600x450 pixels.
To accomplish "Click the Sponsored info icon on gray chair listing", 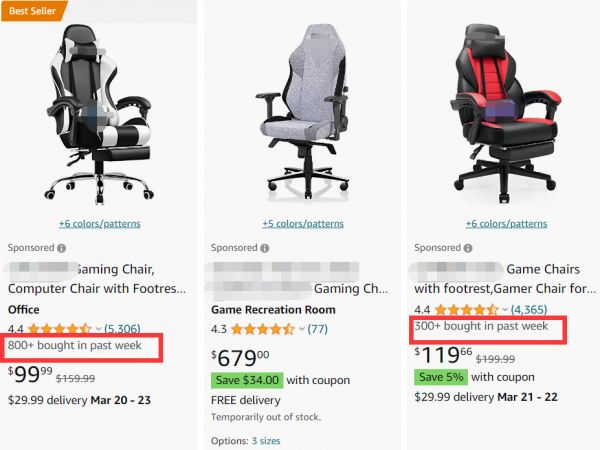I will pos(264,248).
